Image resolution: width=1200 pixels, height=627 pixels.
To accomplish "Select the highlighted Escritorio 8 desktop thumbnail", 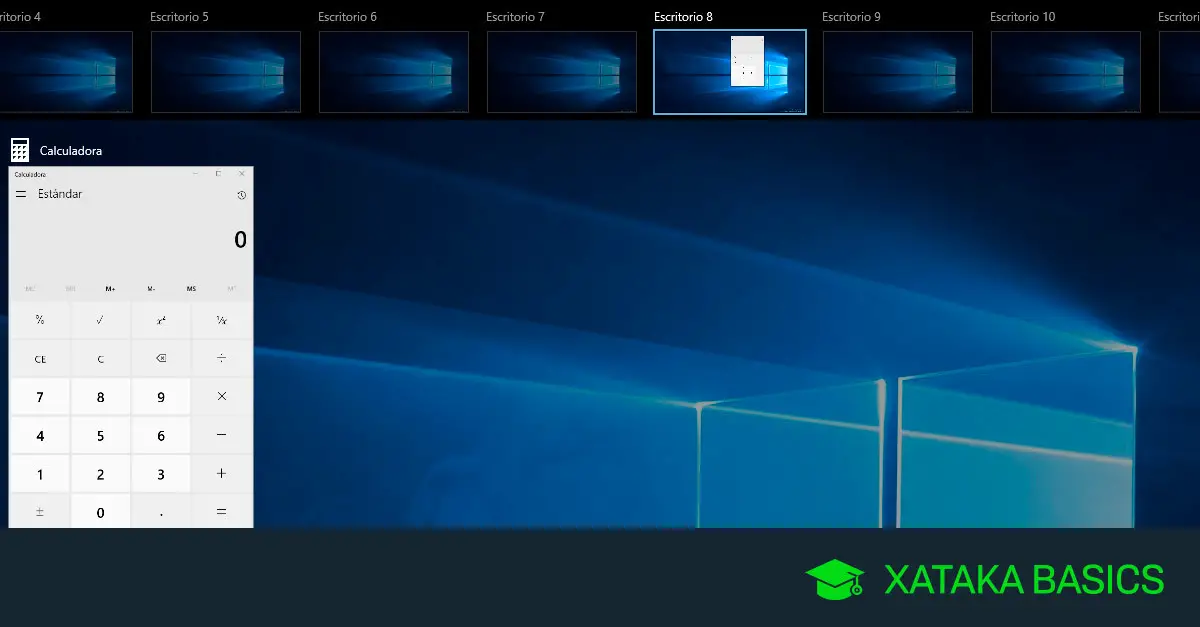I will pyautogui.click(x=730, y=71).
